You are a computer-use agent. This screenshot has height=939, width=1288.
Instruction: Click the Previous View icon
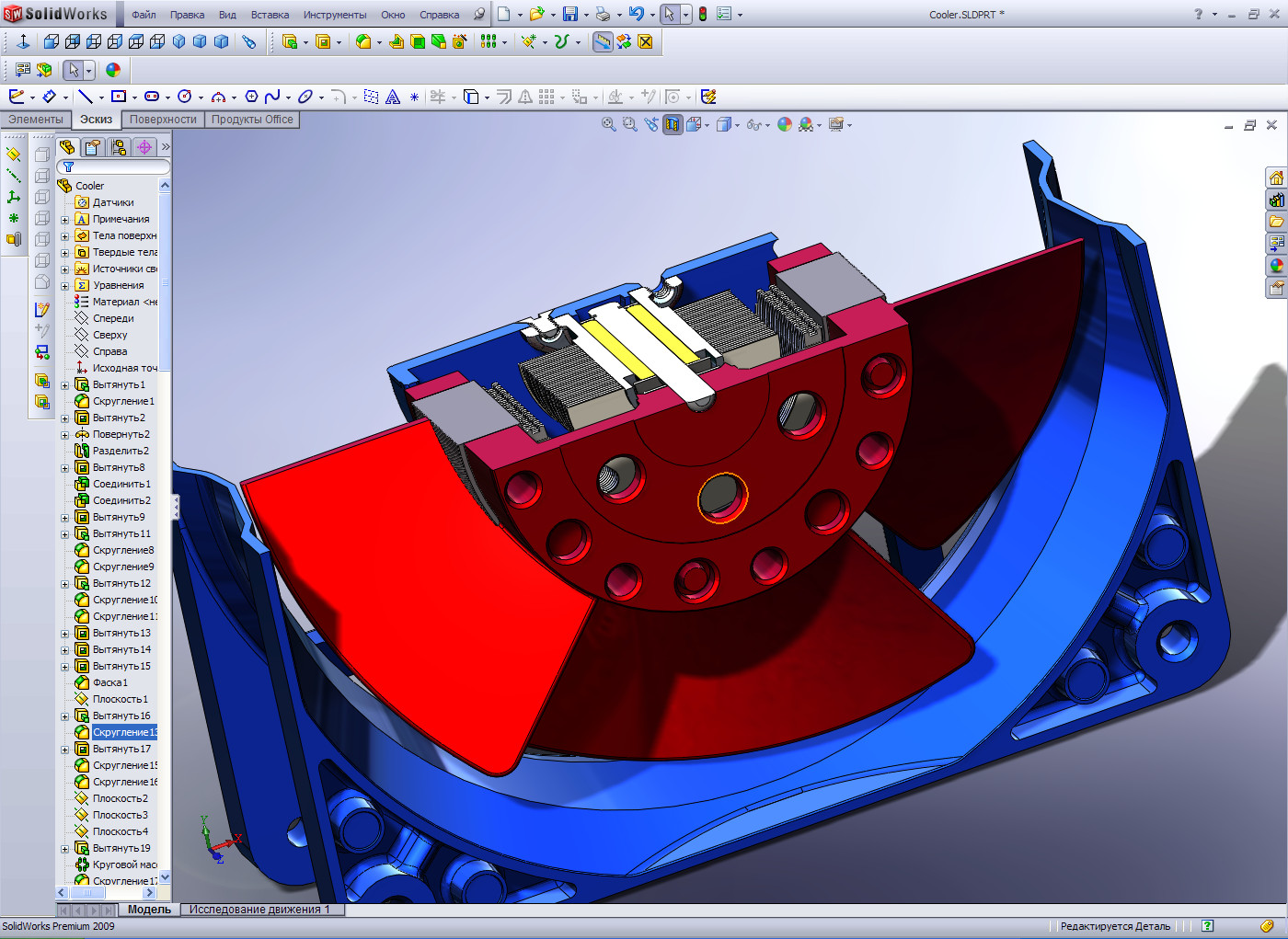(x=651, y=124)
